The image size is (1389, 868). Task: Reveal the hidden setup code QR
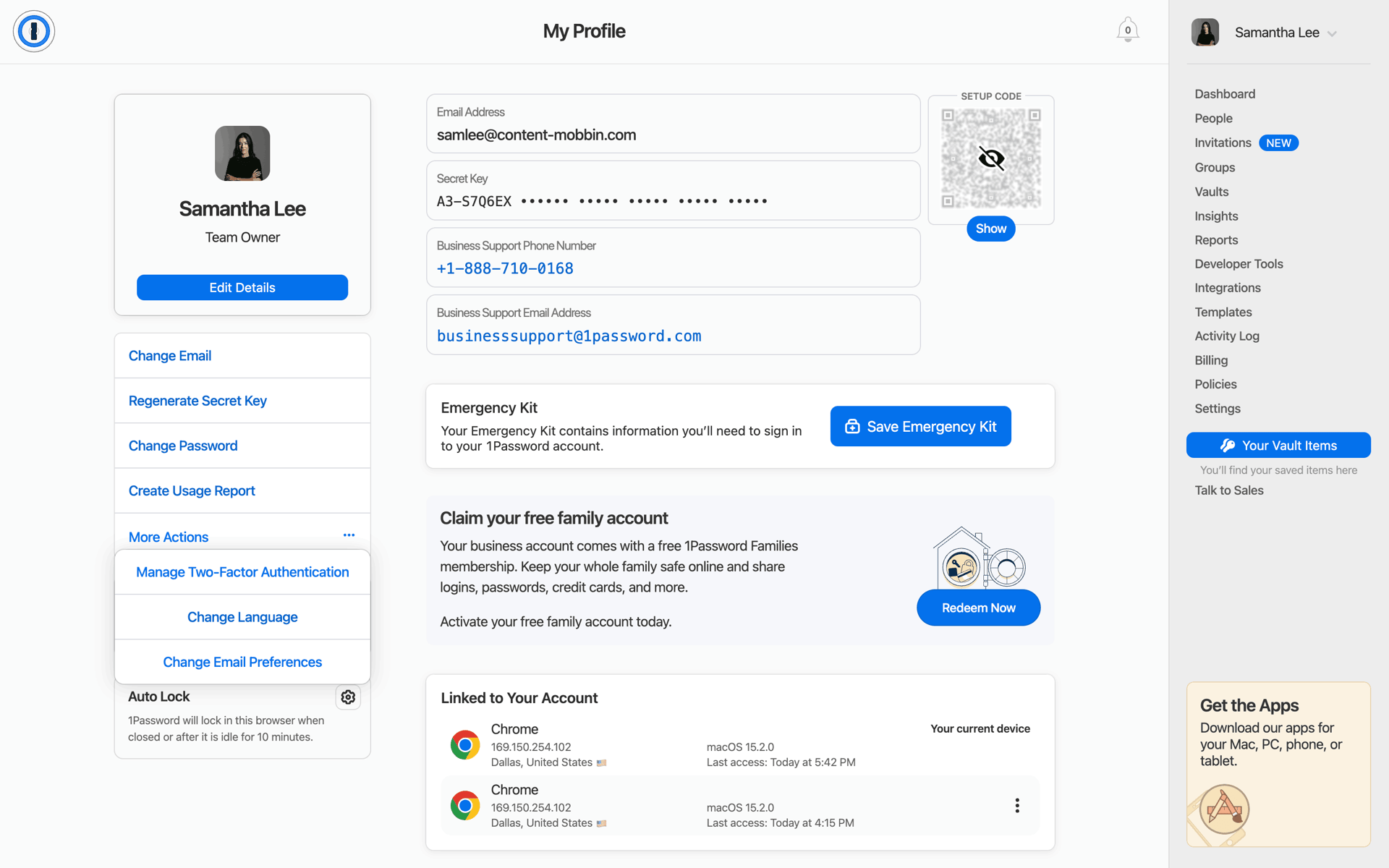point(991,158)
